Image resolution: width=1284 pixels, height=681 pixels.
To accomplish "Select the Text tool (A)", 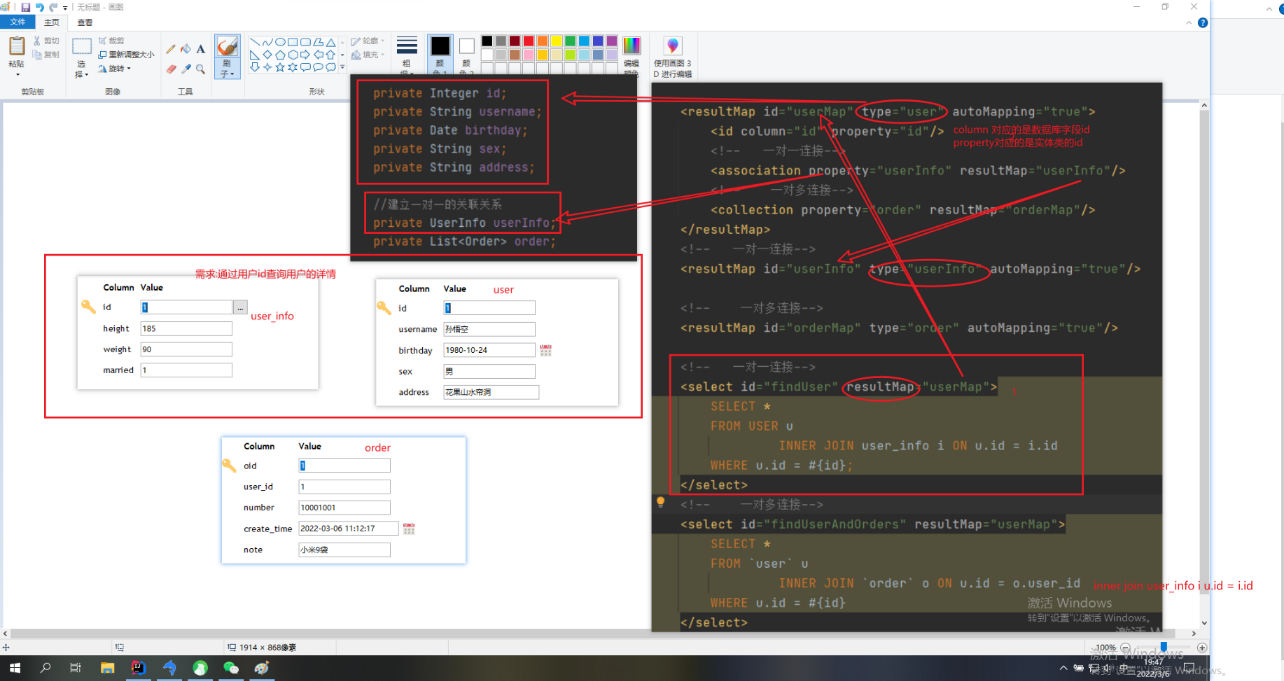I will point(201,48).
